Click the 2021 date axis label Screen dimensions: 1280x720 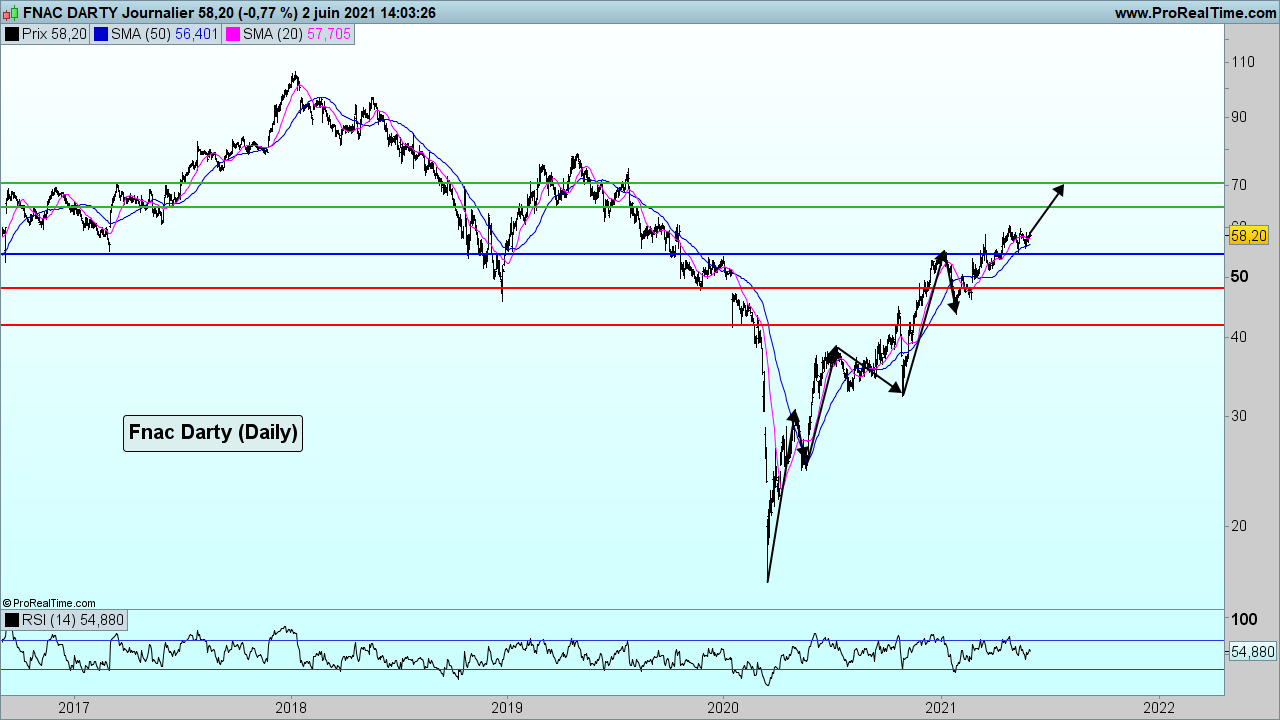coord(941,708)
